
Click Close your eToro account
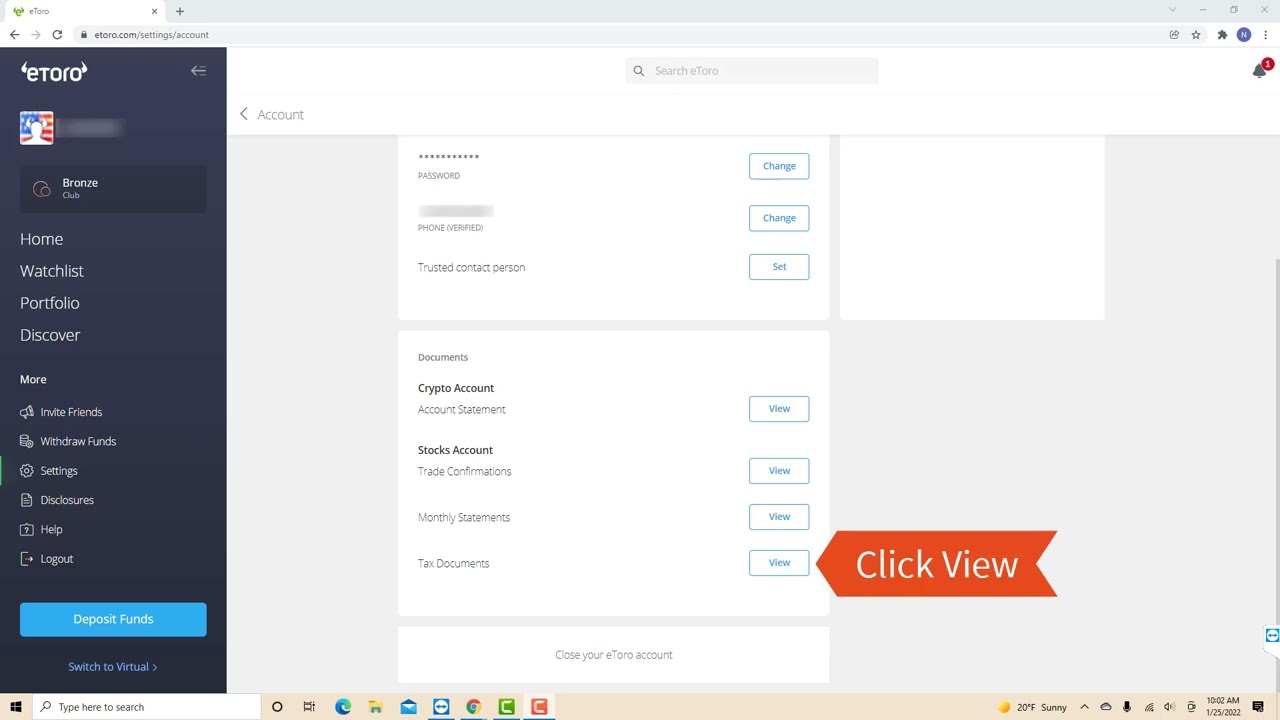[x=614, y=655]
